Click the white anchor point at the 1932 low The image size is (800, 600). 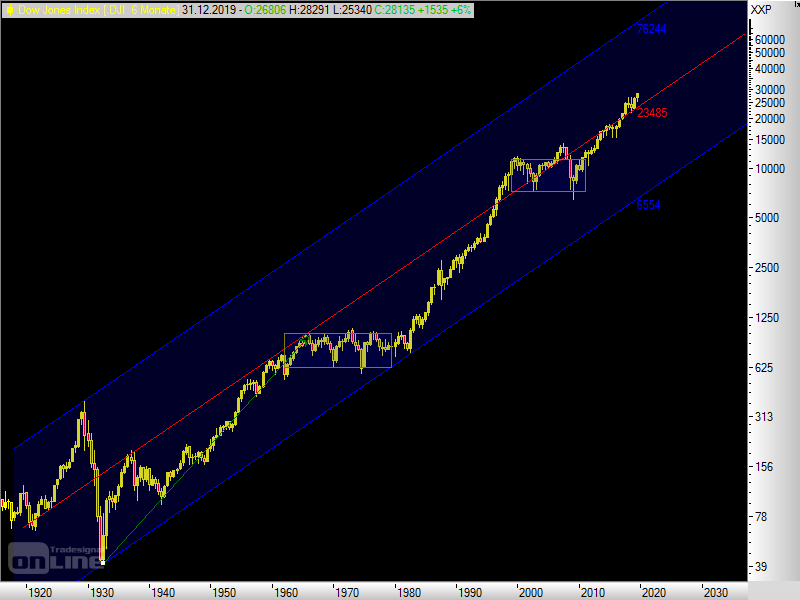103,563
